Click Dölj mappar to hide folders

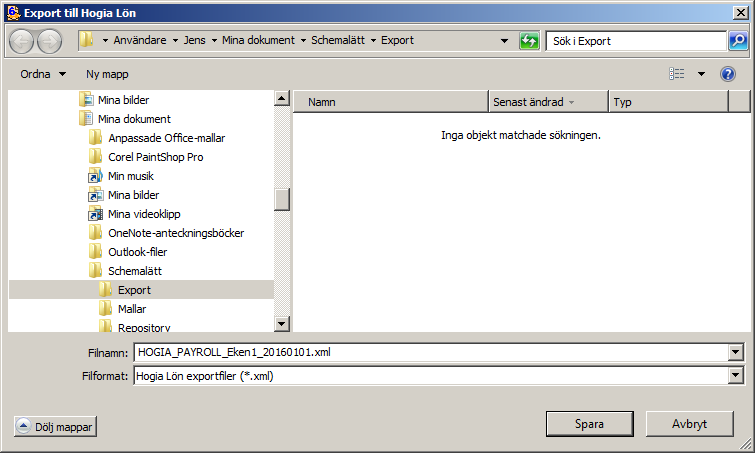[55, 427]
